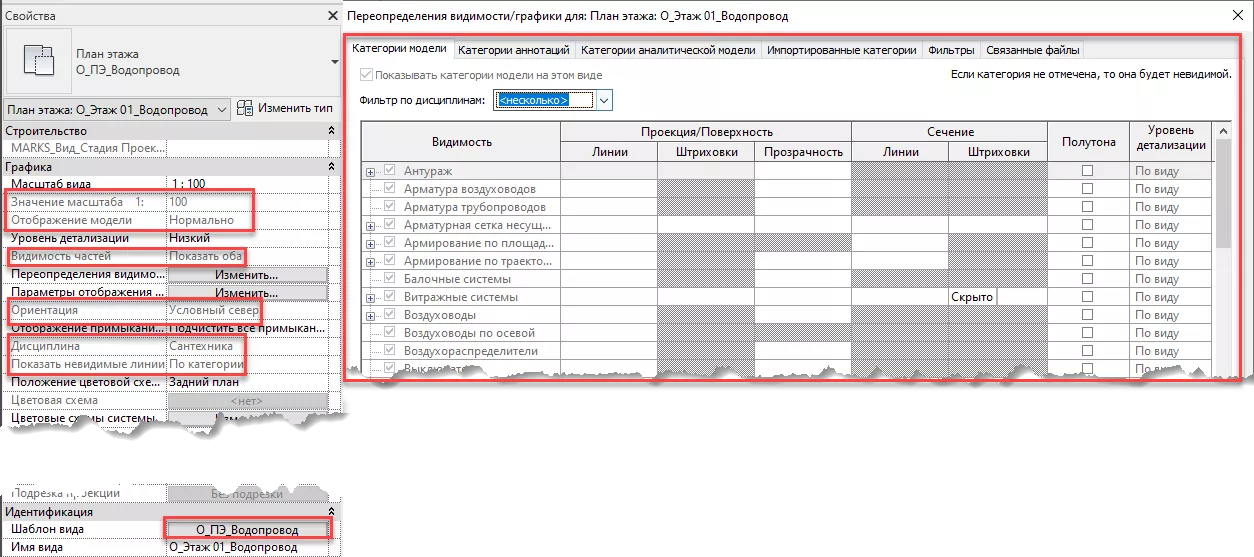This screenshot has width=1254, height=557.
Task: Expand the Воздуховоды category node
Action: pyautogui.click(x=370, y=316)
